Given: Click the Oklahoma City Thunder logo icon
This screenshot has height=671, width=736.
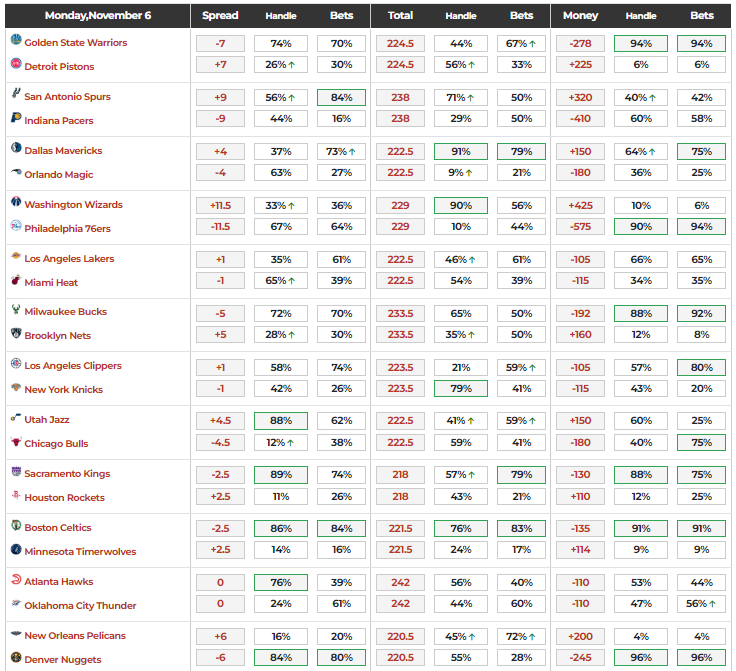Looking at the screenshot, I should pos(16,602).
